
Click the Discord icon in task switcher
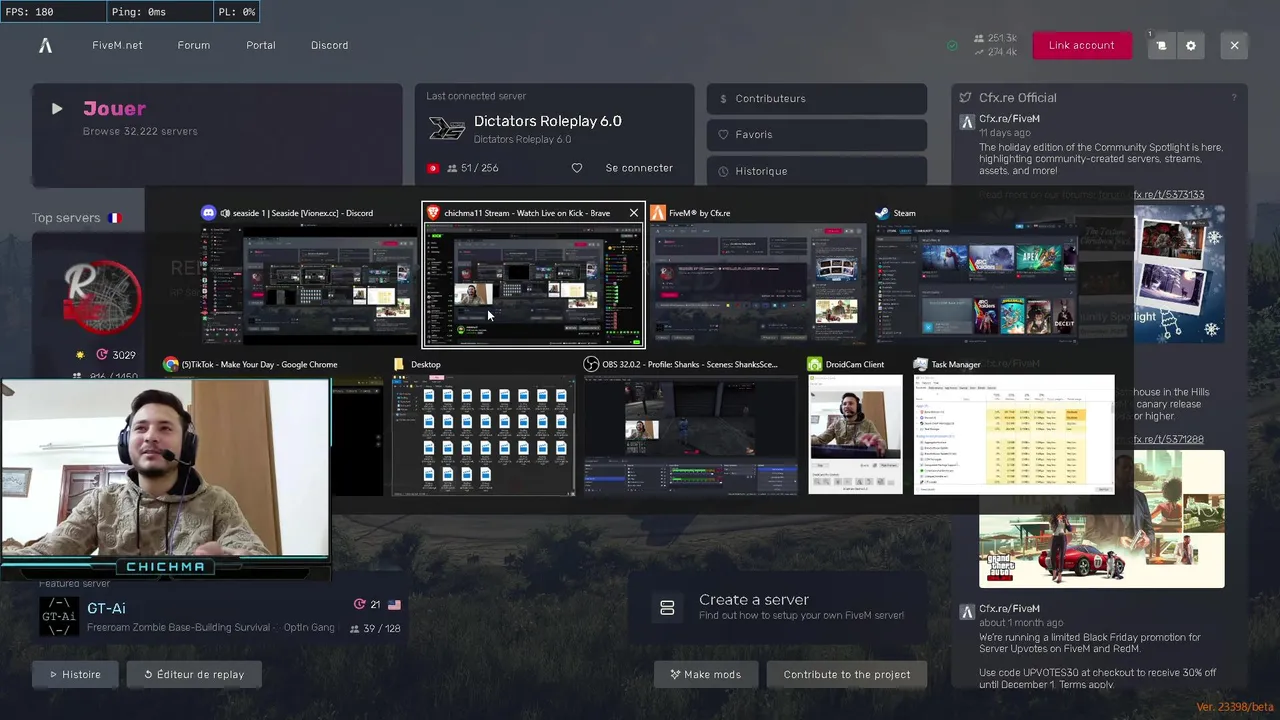tap(208, 213)
